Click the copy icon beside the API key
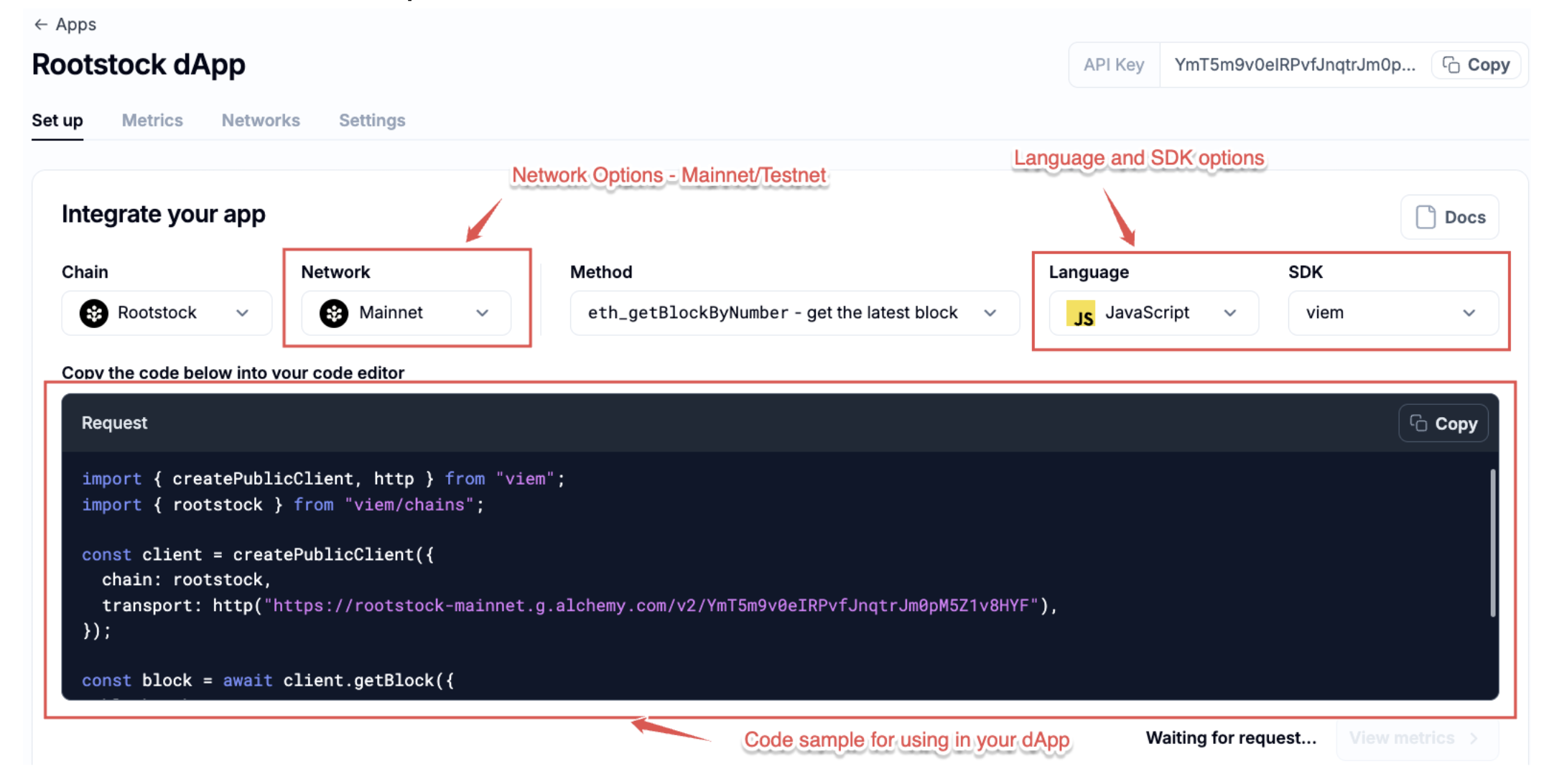Screen dimensions: 1544x784 coord(1451,65)
